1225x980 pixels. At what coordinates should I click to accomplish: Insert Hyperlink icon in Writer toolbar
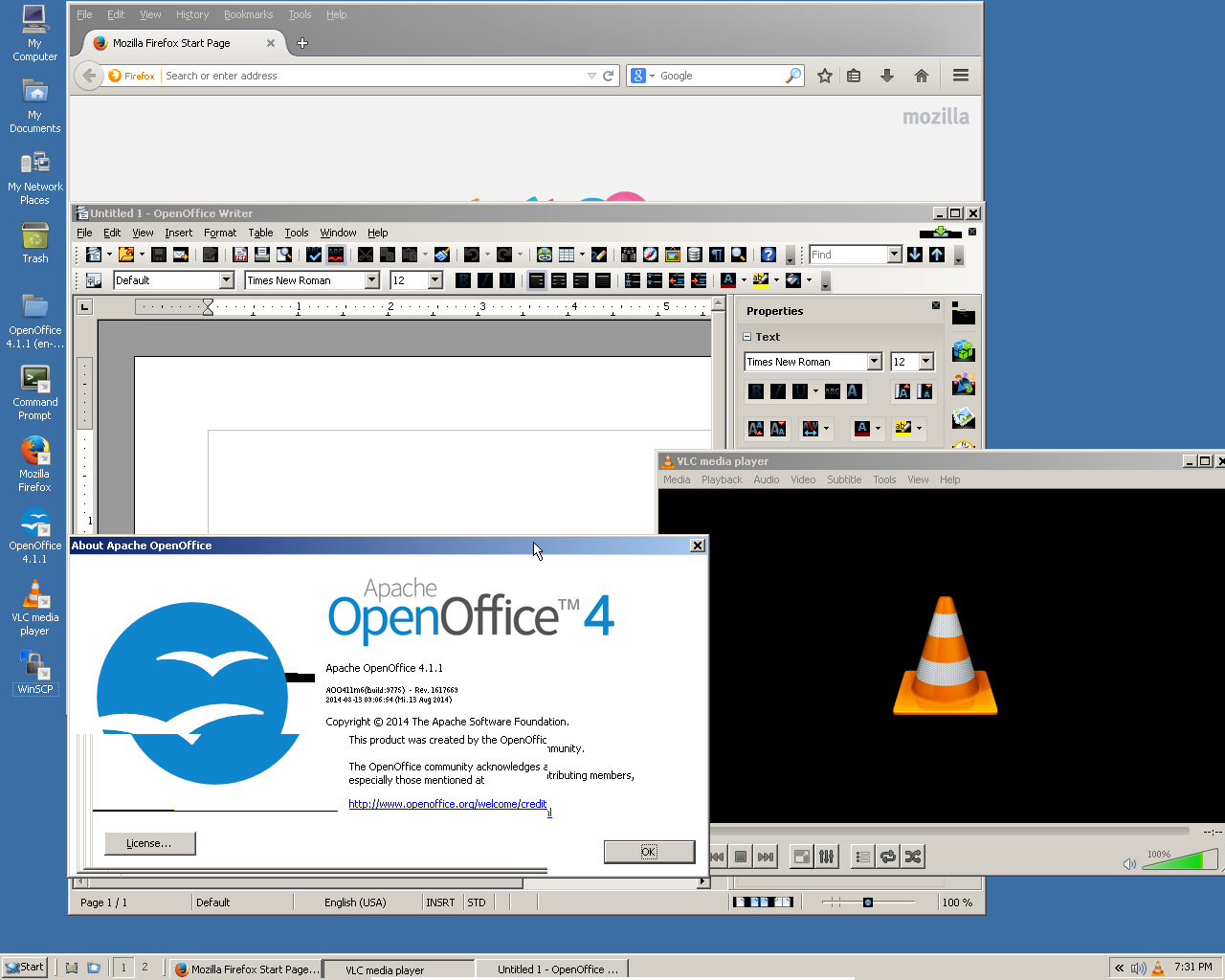click(x=545, y=255)
